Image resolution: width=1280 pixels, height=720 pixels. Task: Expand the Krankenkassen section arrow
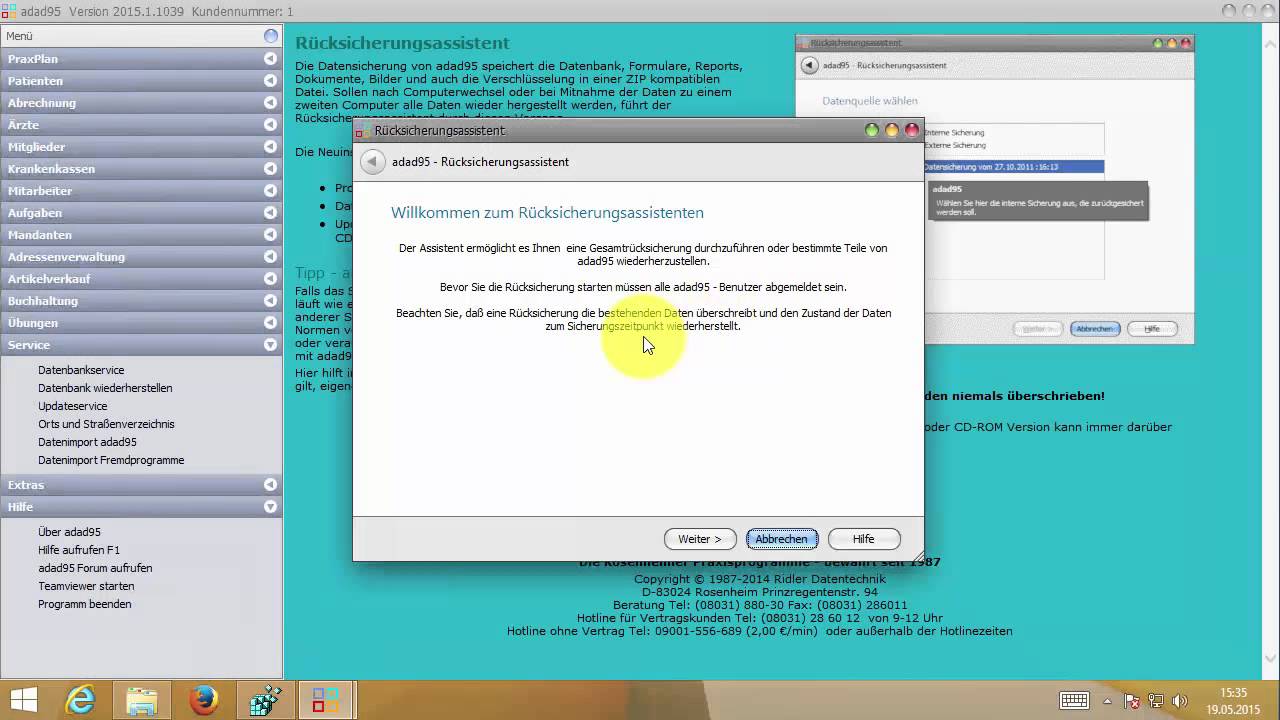[x=270, y=169]
